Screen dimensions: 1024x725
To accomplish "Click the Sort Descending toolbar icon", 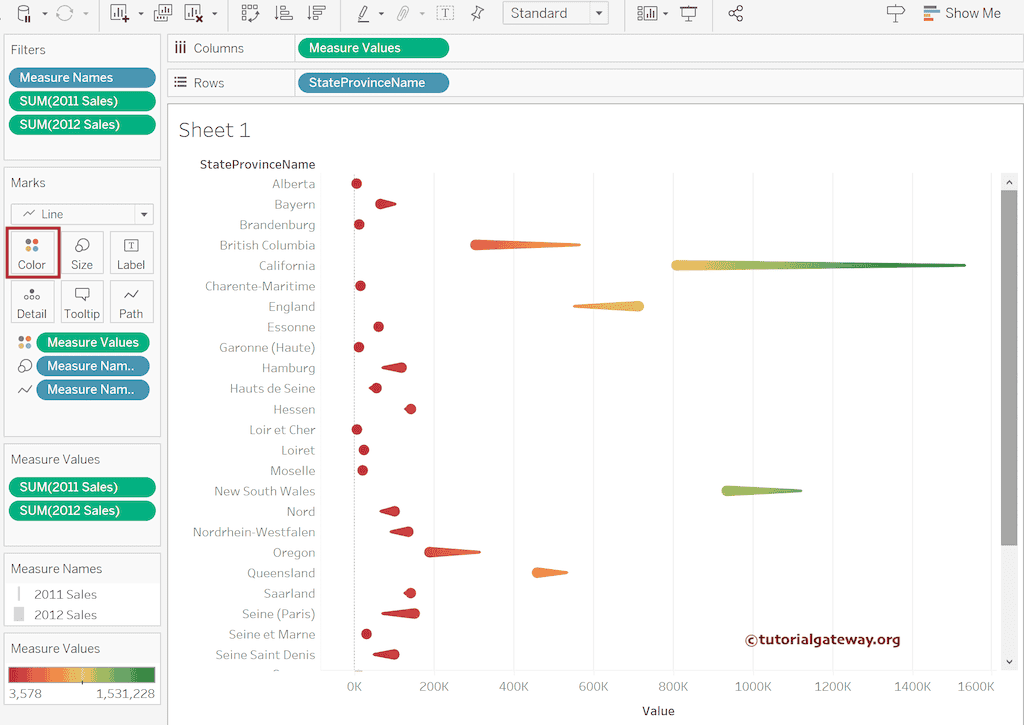I will [316, 14].
